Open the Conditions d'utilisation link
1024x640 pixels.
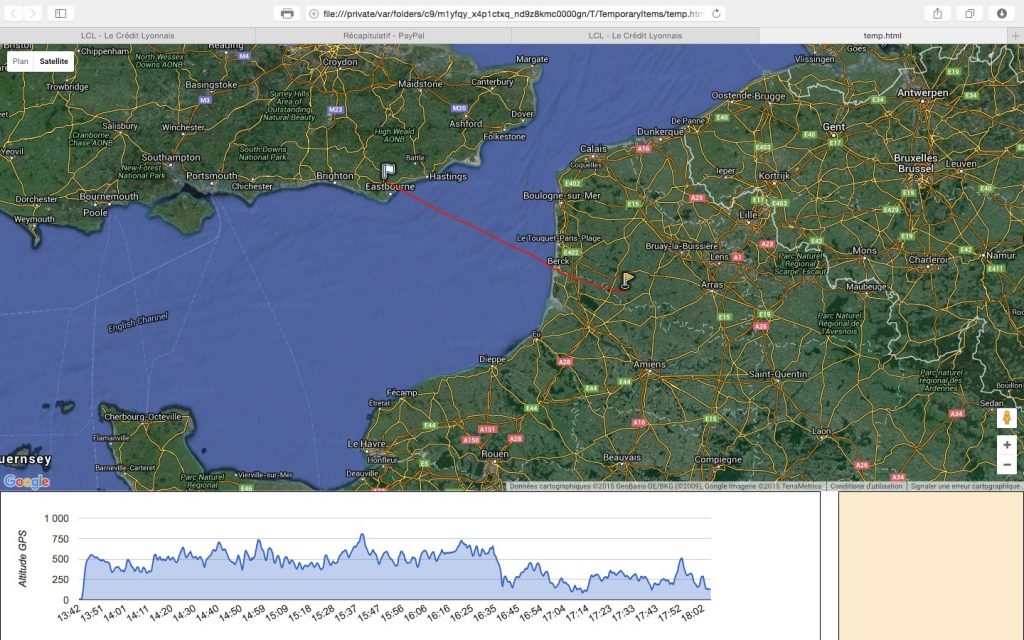(866, 486)
